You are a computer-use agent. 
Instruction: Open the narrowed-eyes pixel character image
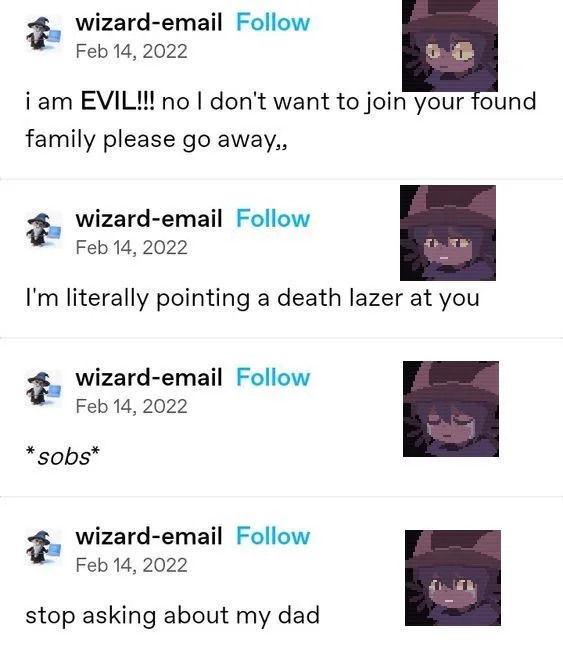click(448, 233)
